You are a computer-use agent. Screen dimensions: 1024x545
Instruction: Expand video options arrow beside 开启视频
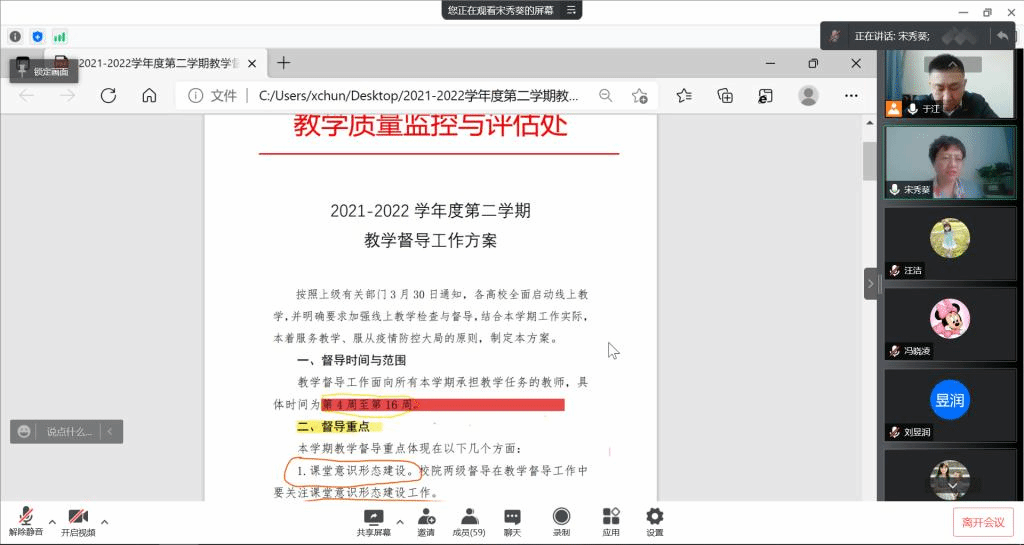[x=104, y=521]
